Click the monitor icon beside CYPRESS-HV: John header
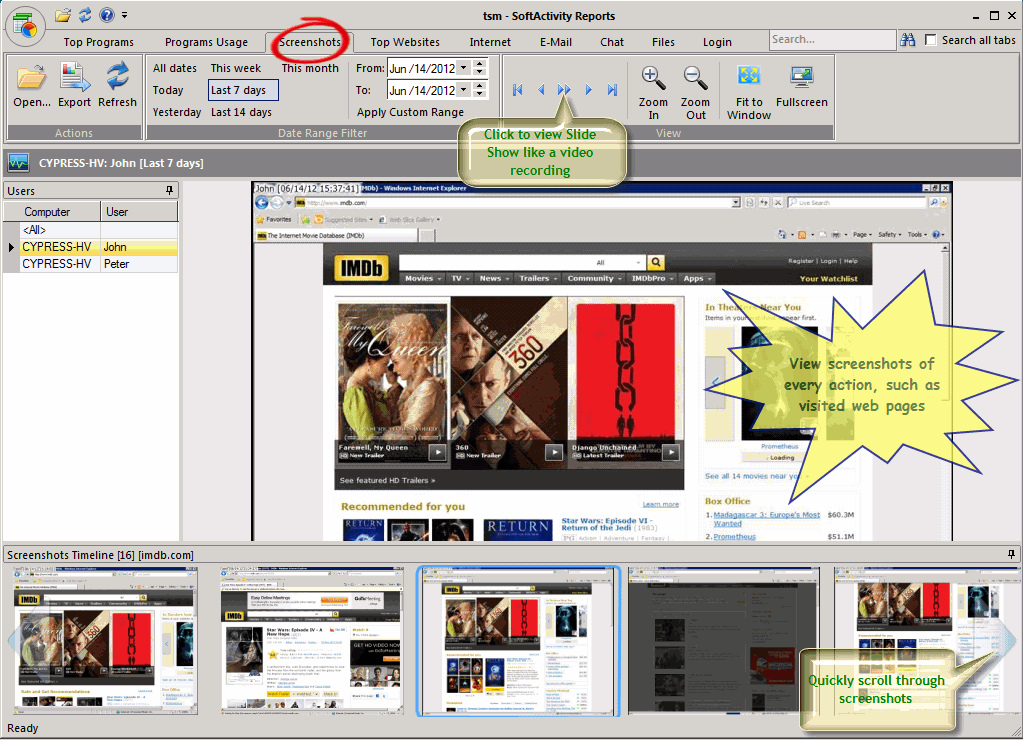The height and width of the screenshot is (740, 1023). 18,162
